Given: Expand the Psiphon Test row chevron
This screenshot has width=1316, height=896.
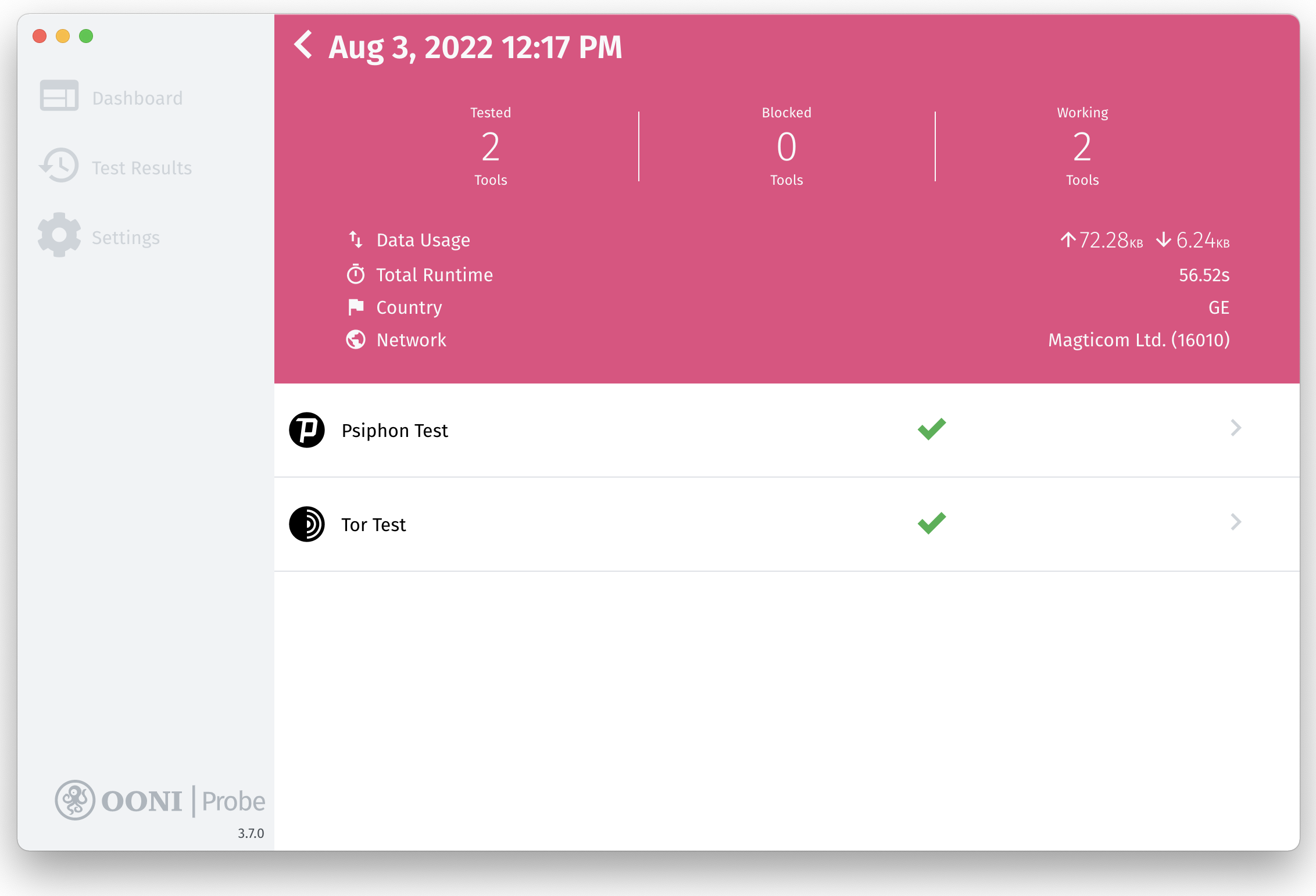Looking at the screenshot, I should pyautogui.click(x=1236, y=428).
